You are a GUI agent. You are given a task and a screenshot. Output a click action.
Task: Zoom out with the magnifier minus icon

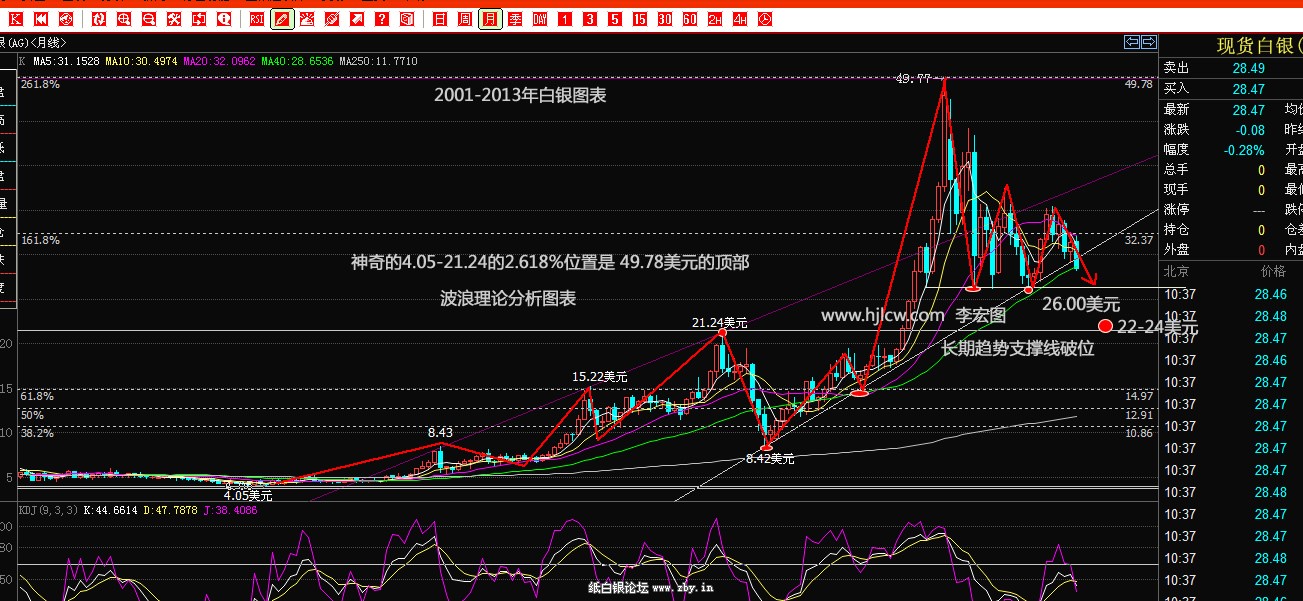point(149,19)
